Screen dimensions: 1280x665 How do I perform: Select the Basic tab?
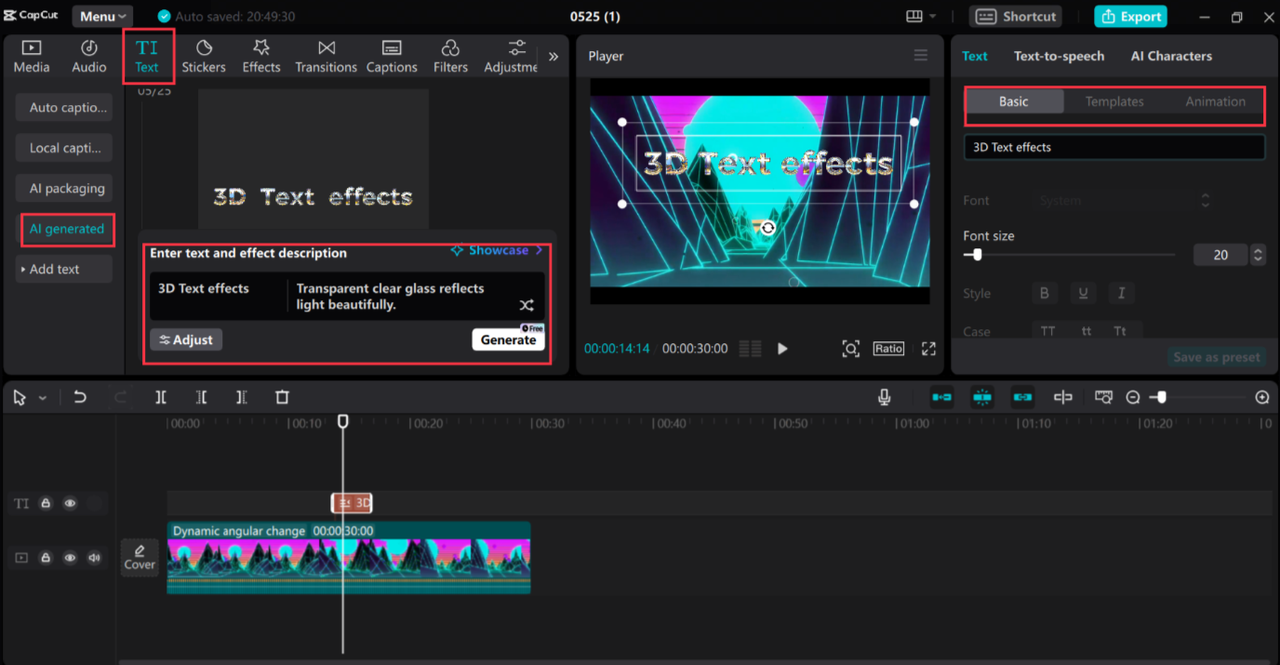(1013, 102)
